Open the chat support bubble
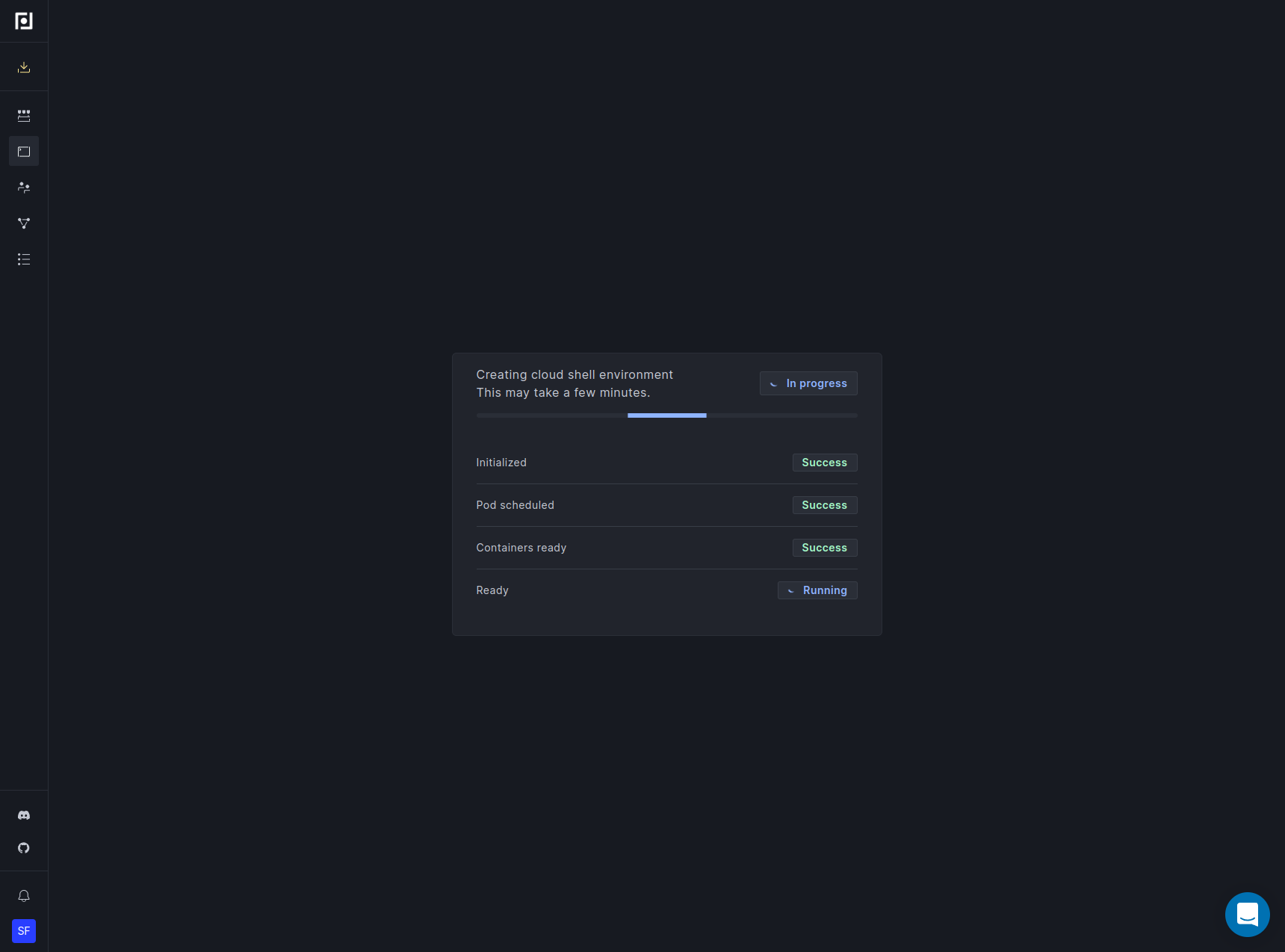 point(1248,915)
